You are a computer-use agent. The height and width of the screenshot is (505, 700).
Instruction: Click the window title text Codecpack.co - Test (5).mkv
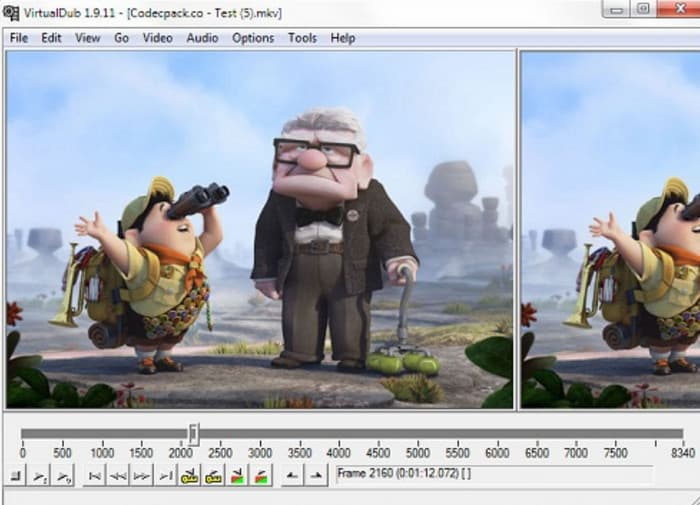click(204, 13)
